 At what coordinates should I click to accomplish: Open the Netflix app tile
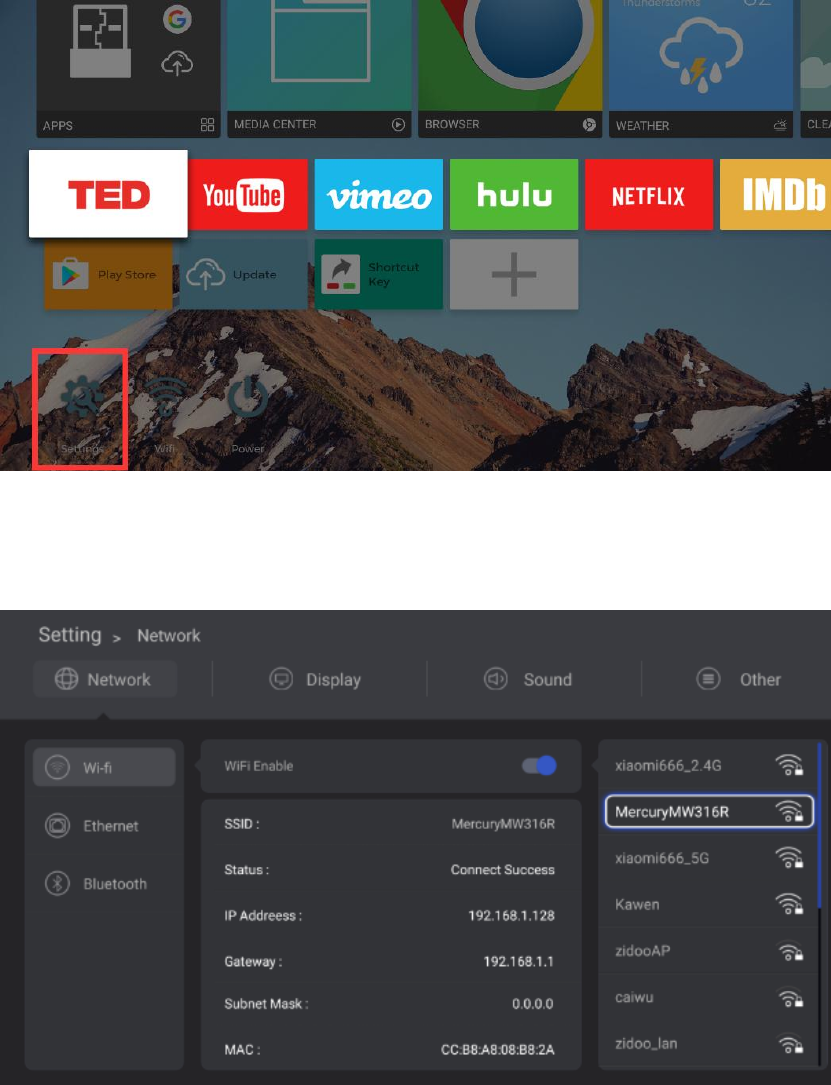(x=648, y=194)
